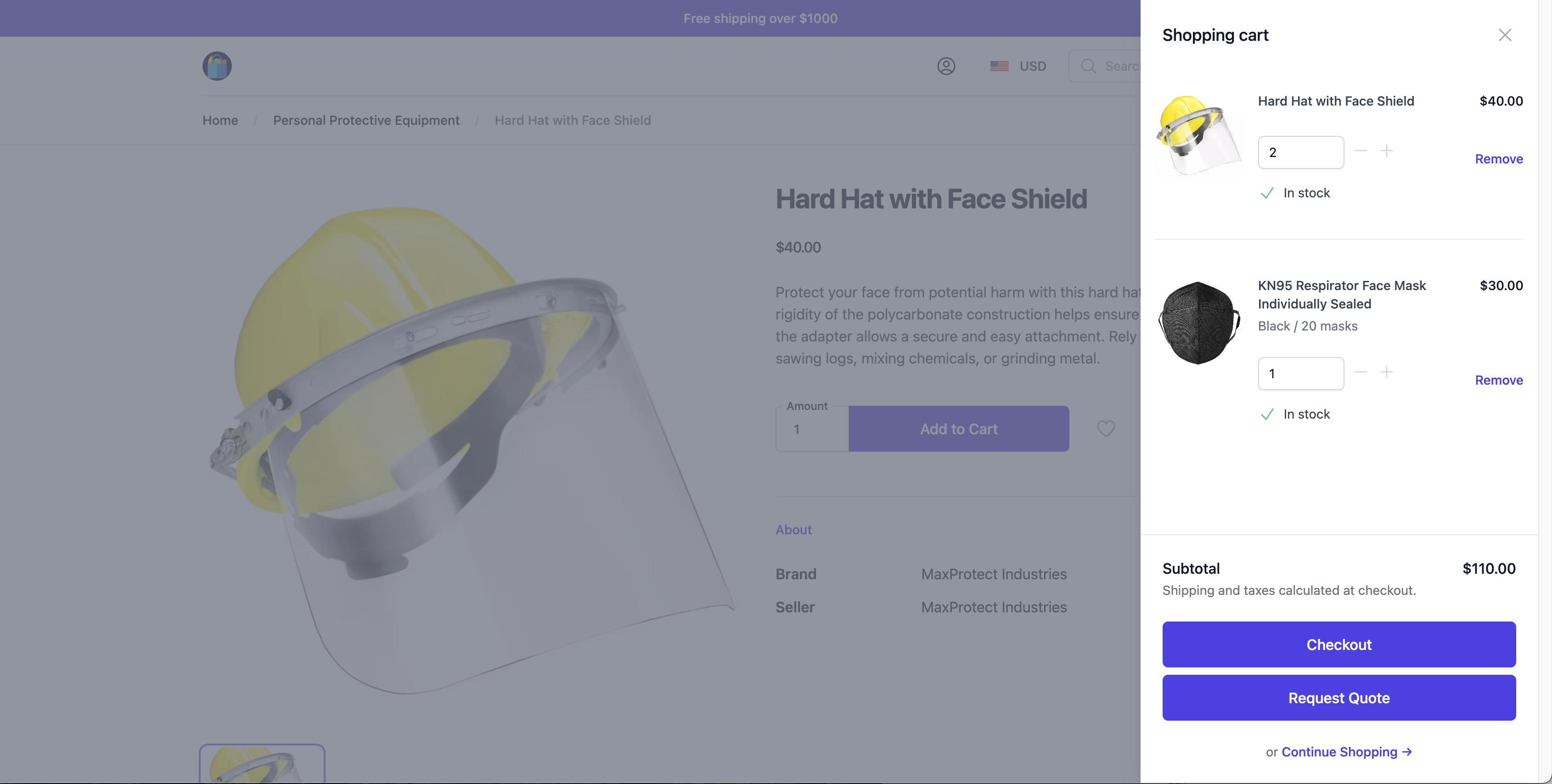Open the USD currency selector
Viewport: 1552px width, 784px height.
pyautogui.click(x=1018, y=66)
